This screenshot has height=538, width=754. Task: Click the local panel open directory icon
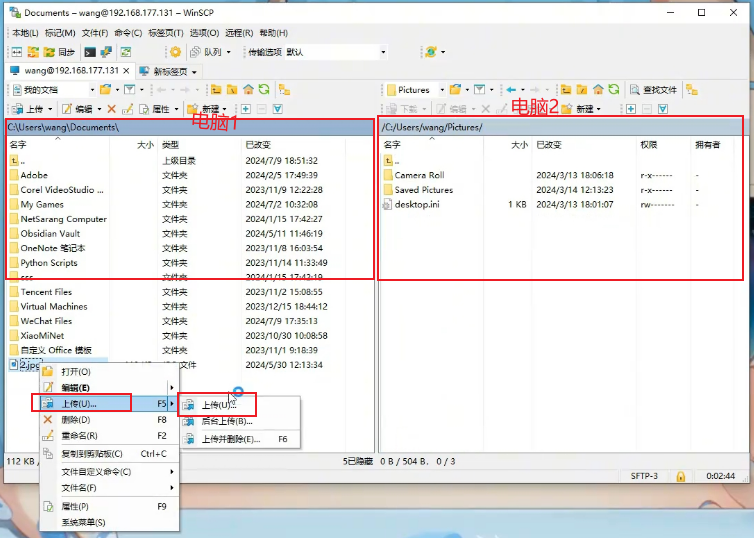105,90
